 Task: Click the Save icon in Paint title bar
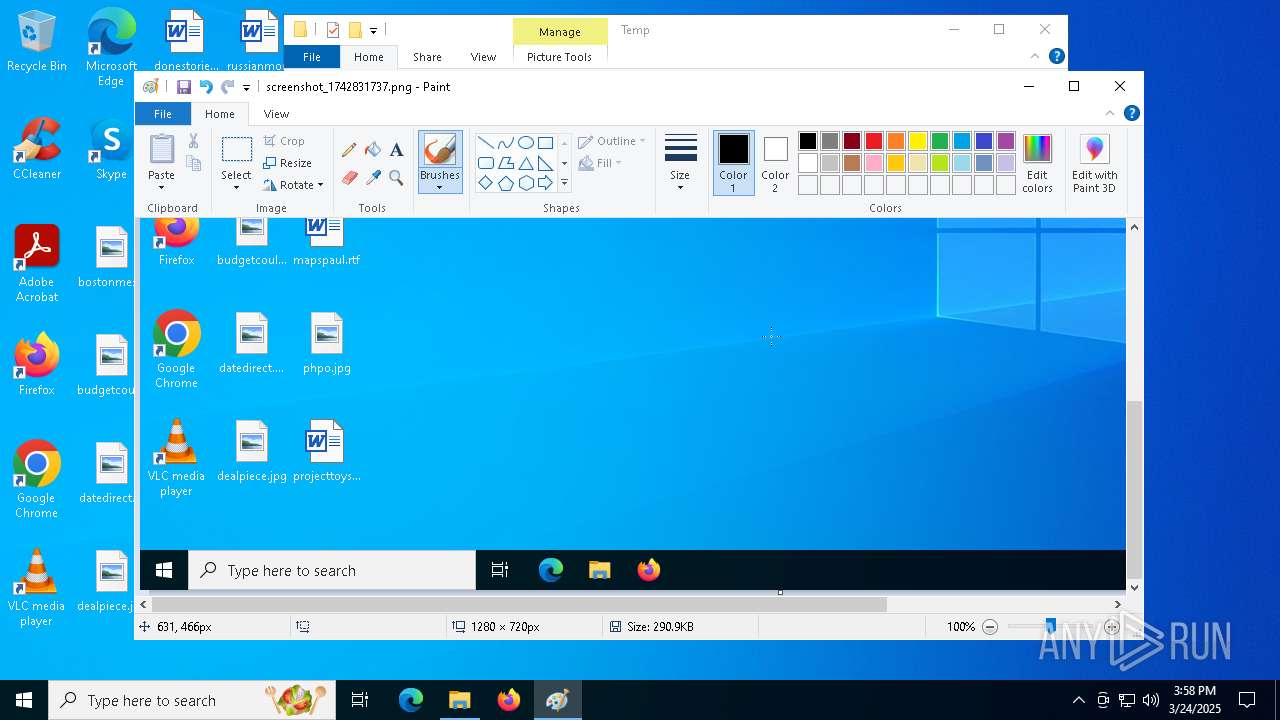coord(184,87)
